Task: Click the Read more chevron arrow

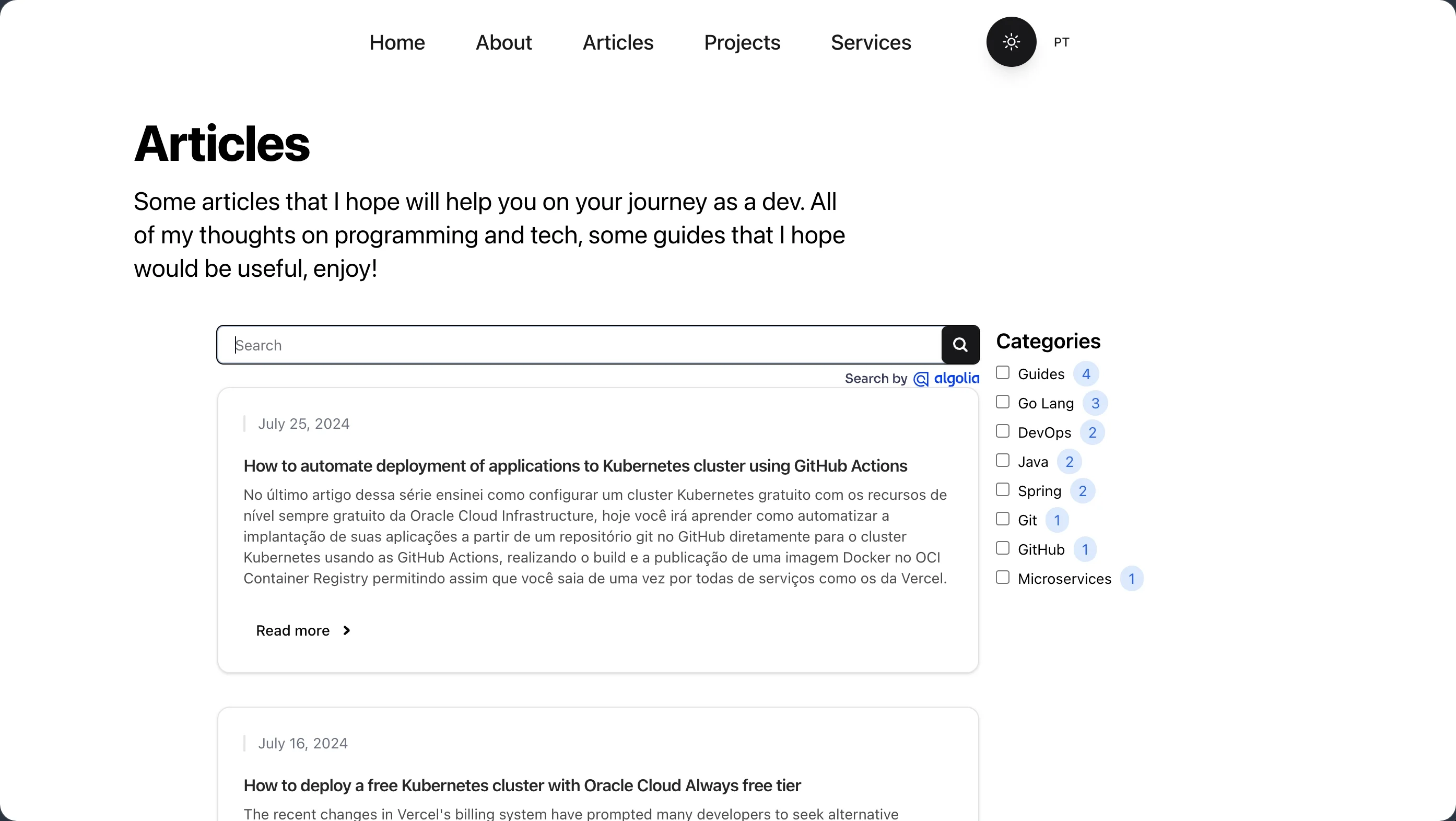Action: click(x=346, y=630)
